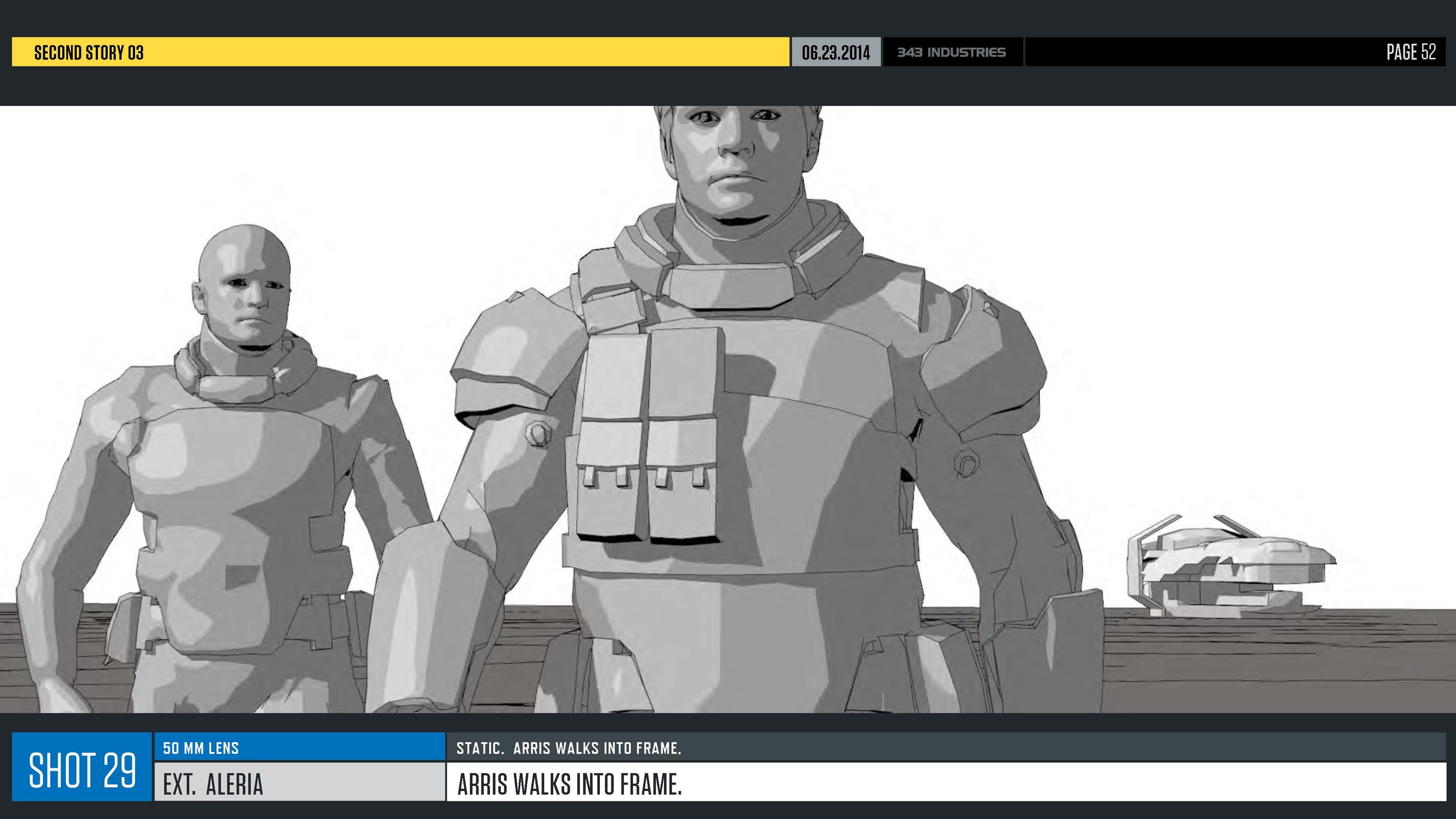The height and width of the screenshot is (819, 1456).
Task: Click the 'EXT. ALERIA' location text
Action: click(213, 784)
